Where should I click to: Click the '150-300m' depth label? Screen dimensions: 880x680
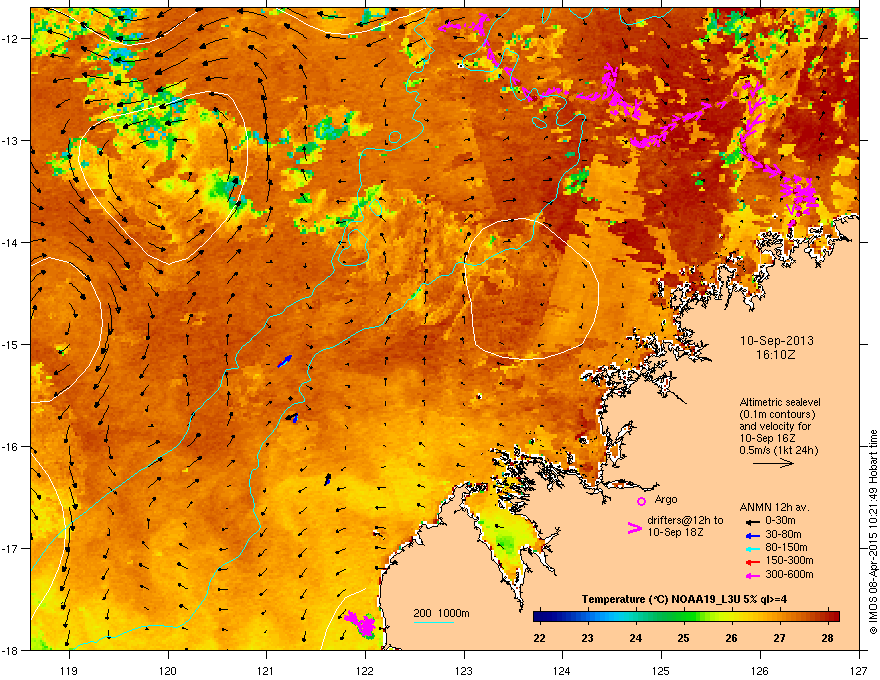[789, 560]
